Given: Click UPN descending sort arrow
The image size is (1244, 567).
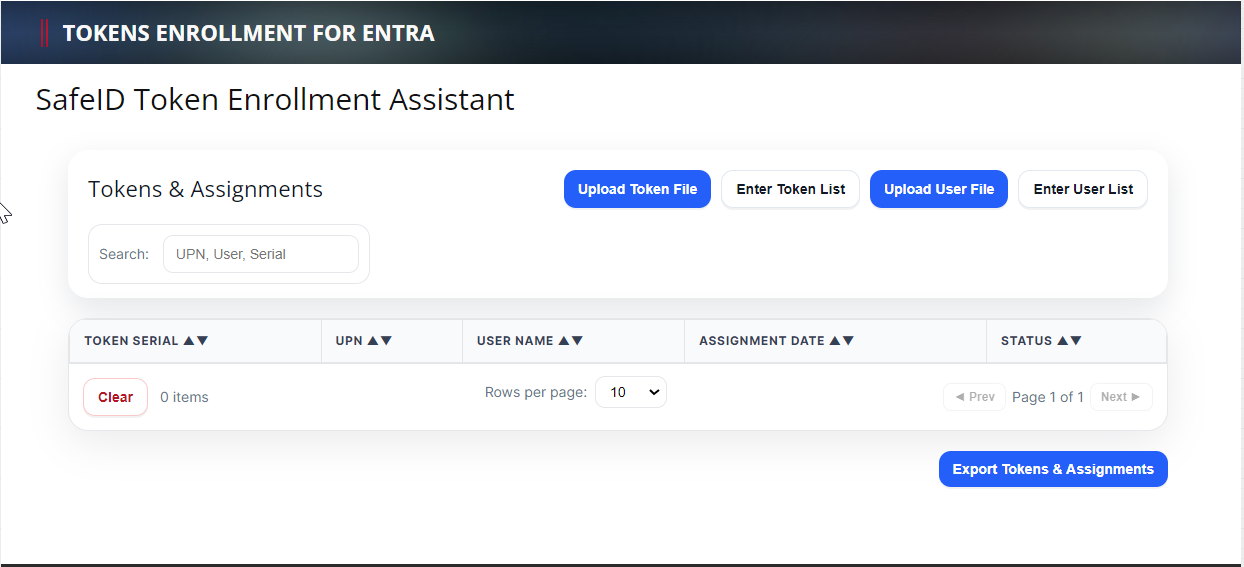Looking at the screenshot, I should [387, 341].
